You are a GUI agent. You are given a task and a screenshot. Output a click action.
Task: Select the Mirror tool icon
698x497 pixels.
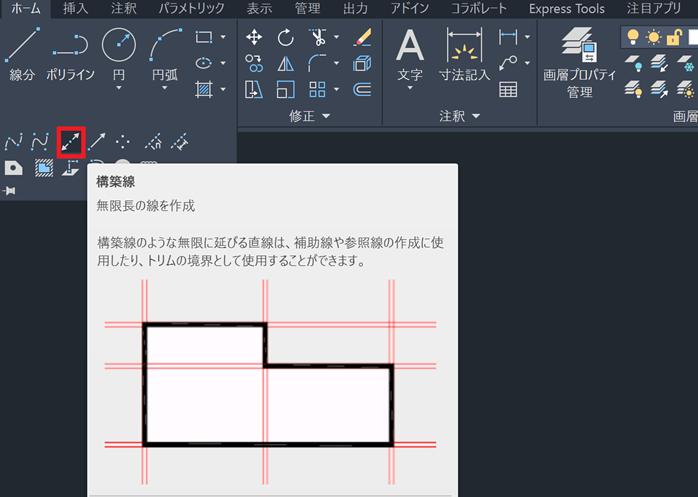point(286,63)
